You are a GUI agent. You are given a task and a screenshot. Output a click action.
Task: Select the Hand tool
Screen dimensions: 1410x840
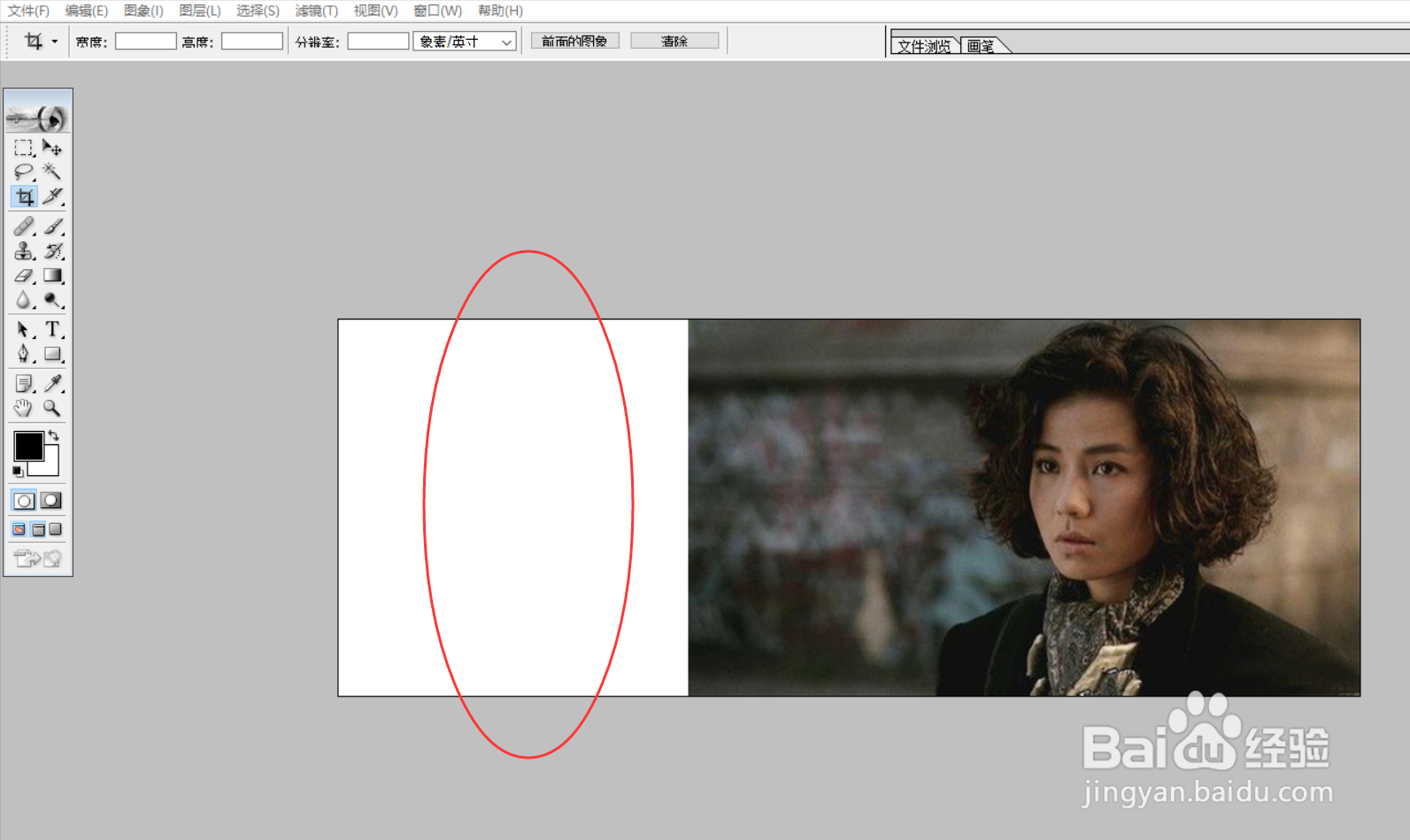click(24, 408)
